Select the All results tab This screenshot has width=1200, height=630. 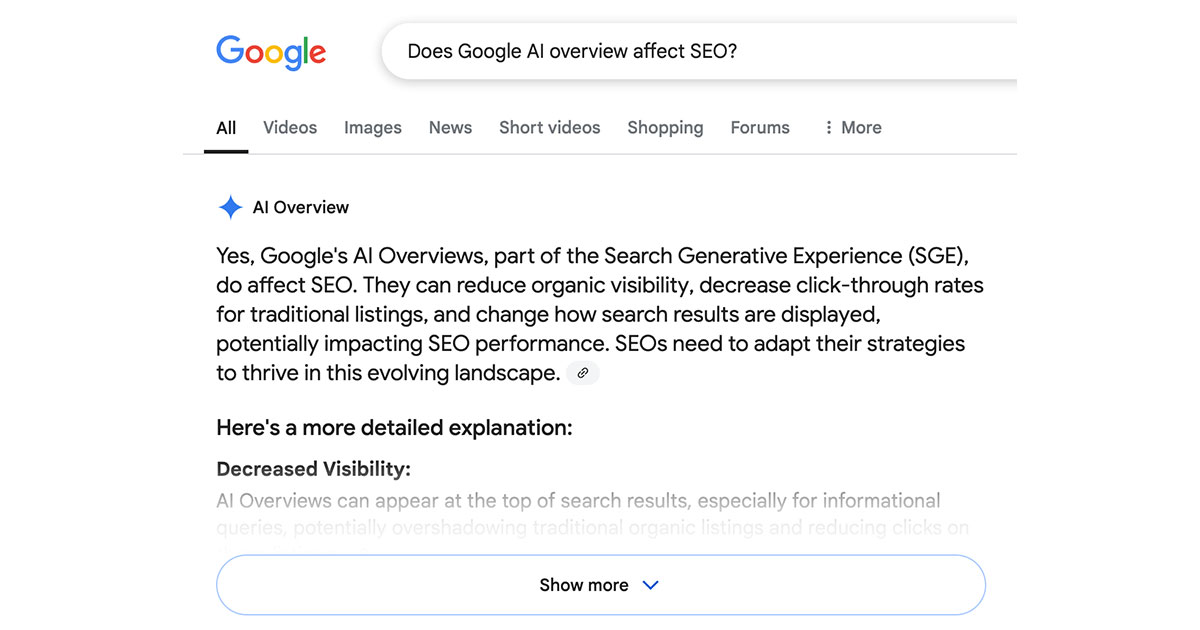(x=226, y=128)
